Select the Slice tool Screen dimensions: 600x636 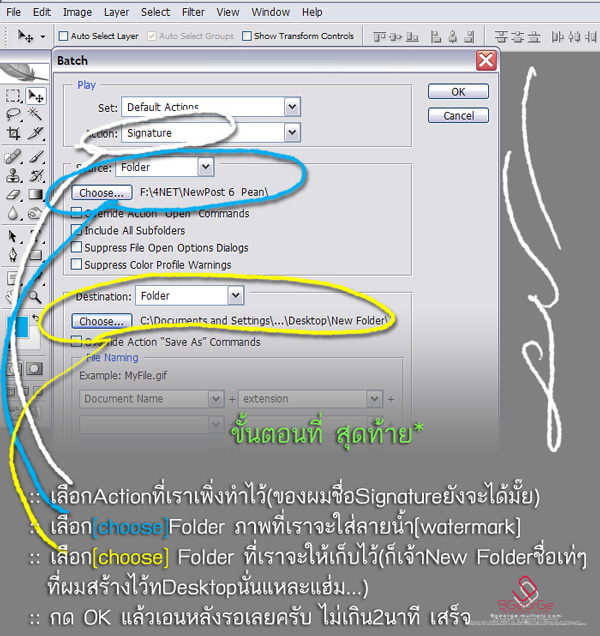(x=36, y=133)
